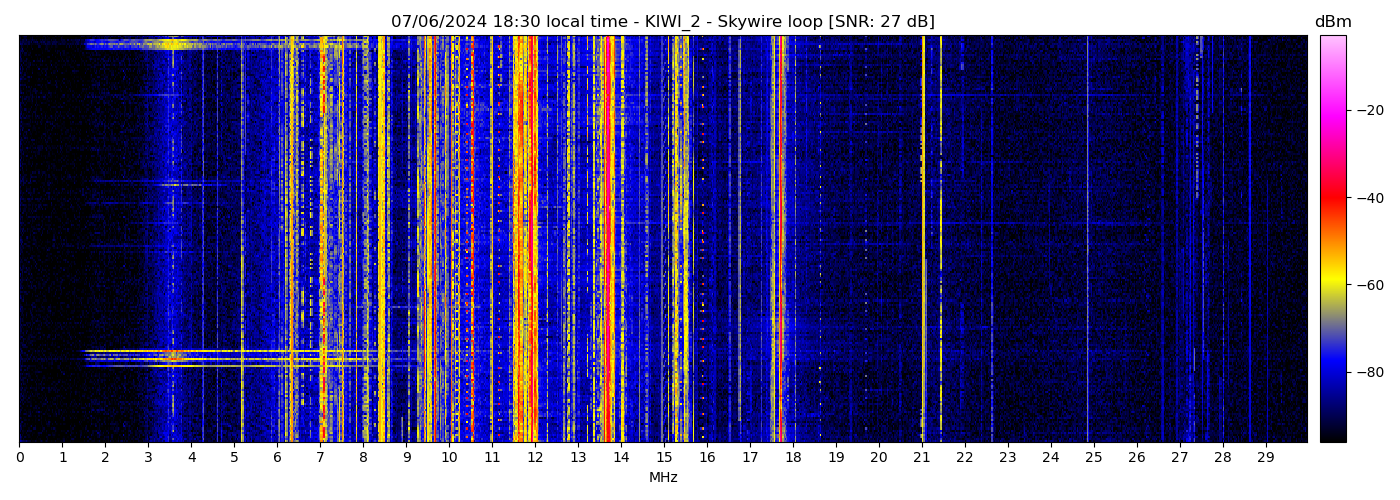Click the red signal band near 17.7 MHz
1400x500 pixels.
pyautogui.click(x=781, y=240)
